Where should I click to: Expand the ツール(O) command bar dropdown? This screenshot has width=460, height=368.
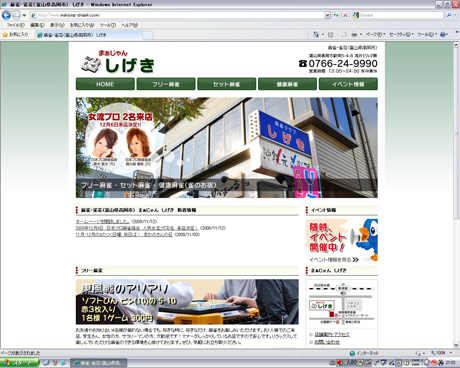tap(427, 34)
